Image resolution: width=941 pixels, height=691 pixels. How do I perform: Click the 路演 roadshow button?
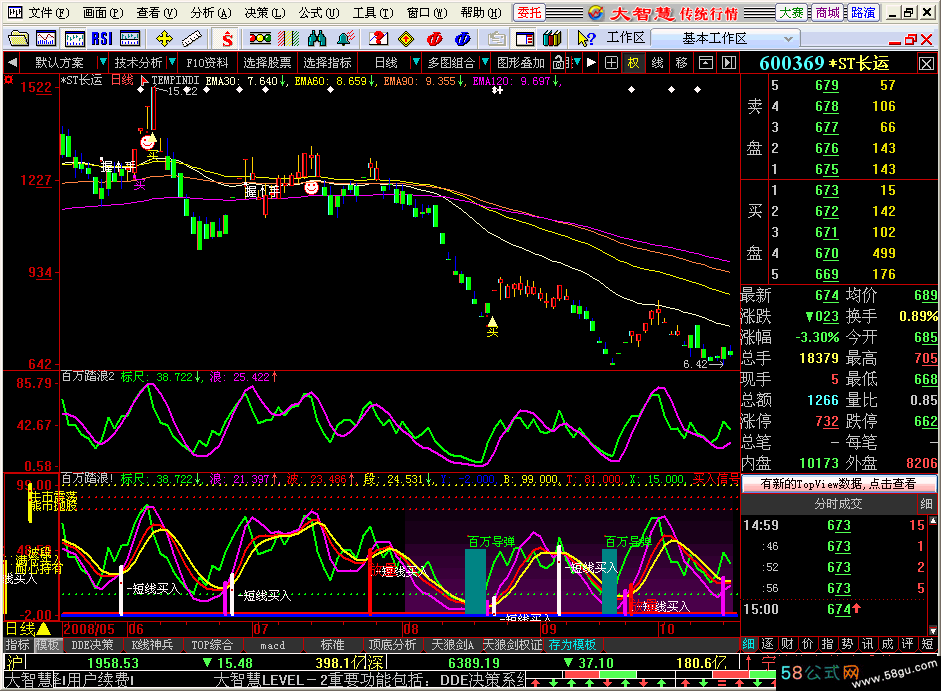(863, 13)
